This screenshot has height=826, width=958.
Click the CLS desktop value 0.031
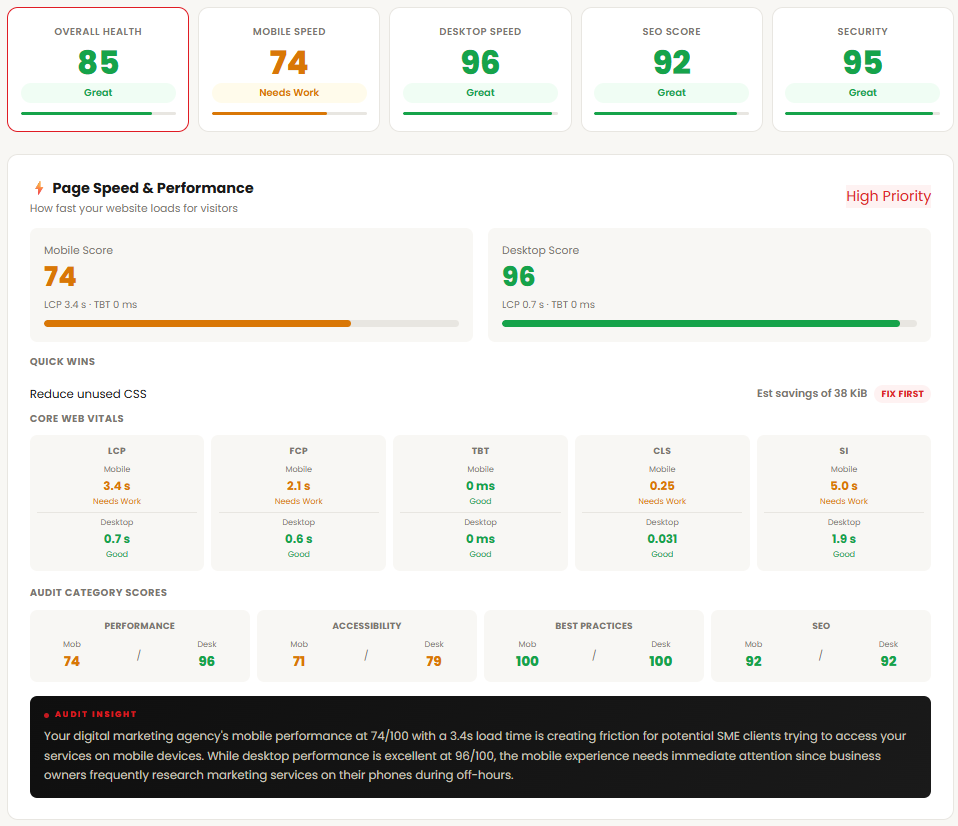click(x=662, y=539)
